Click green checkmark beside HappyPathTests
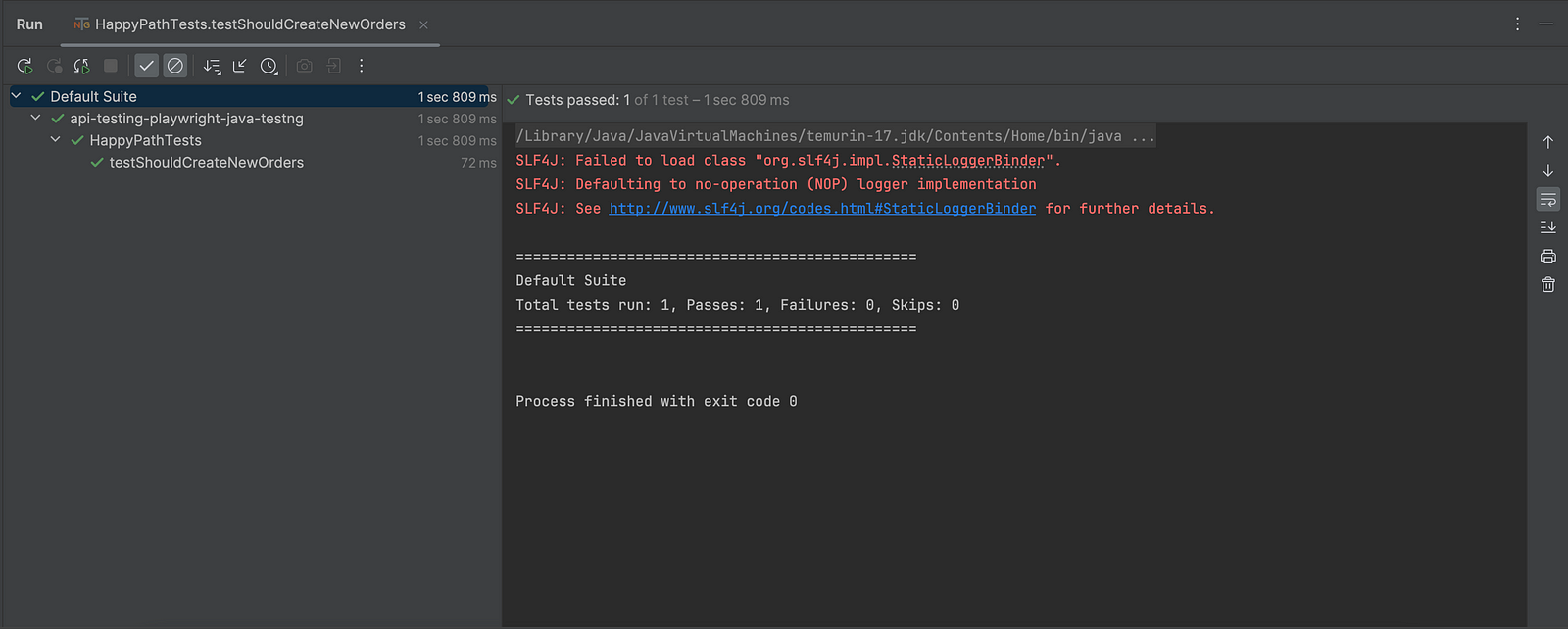 [77, 140]
